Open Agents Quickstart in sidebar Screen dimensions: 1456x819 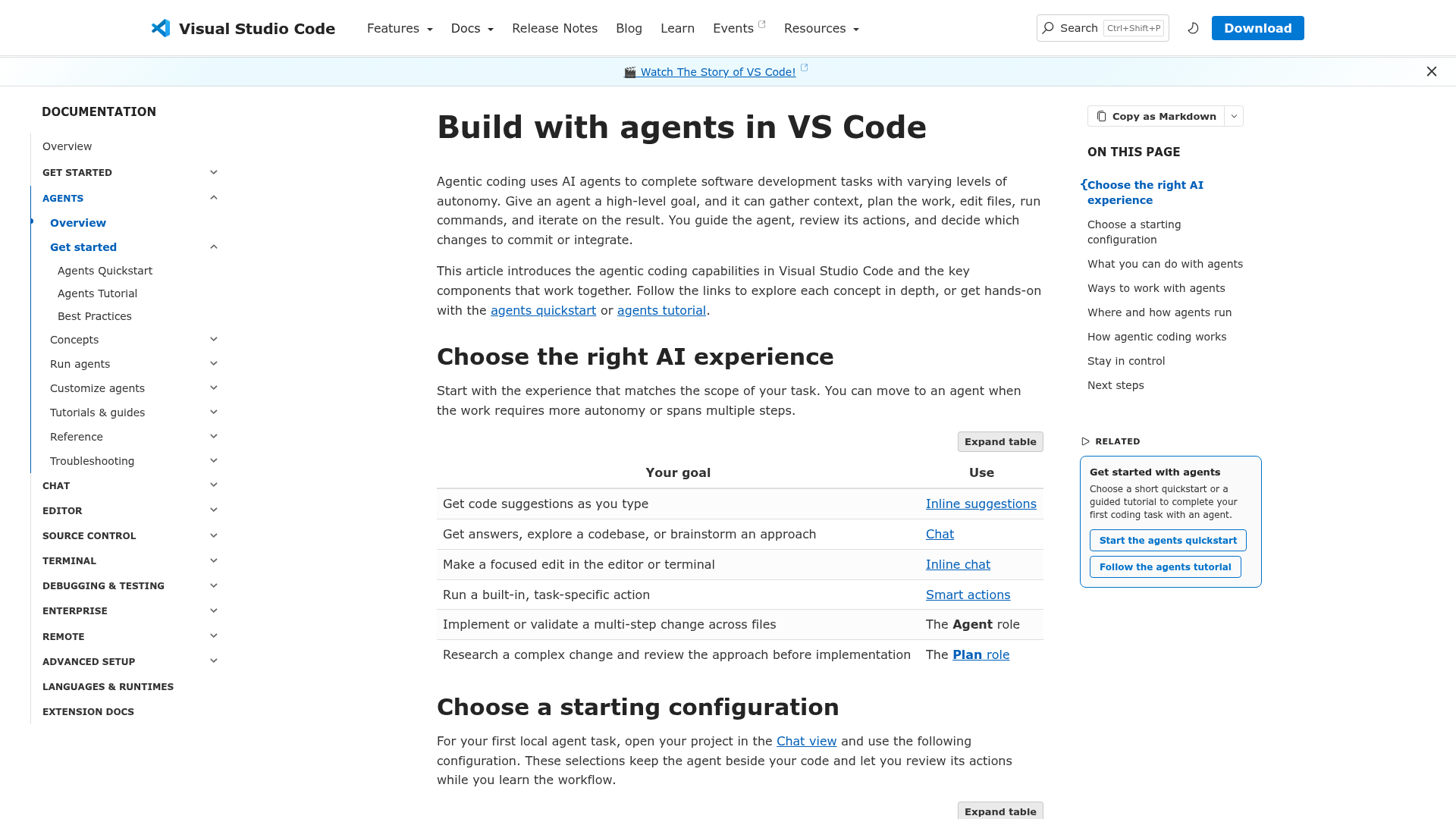105,271
